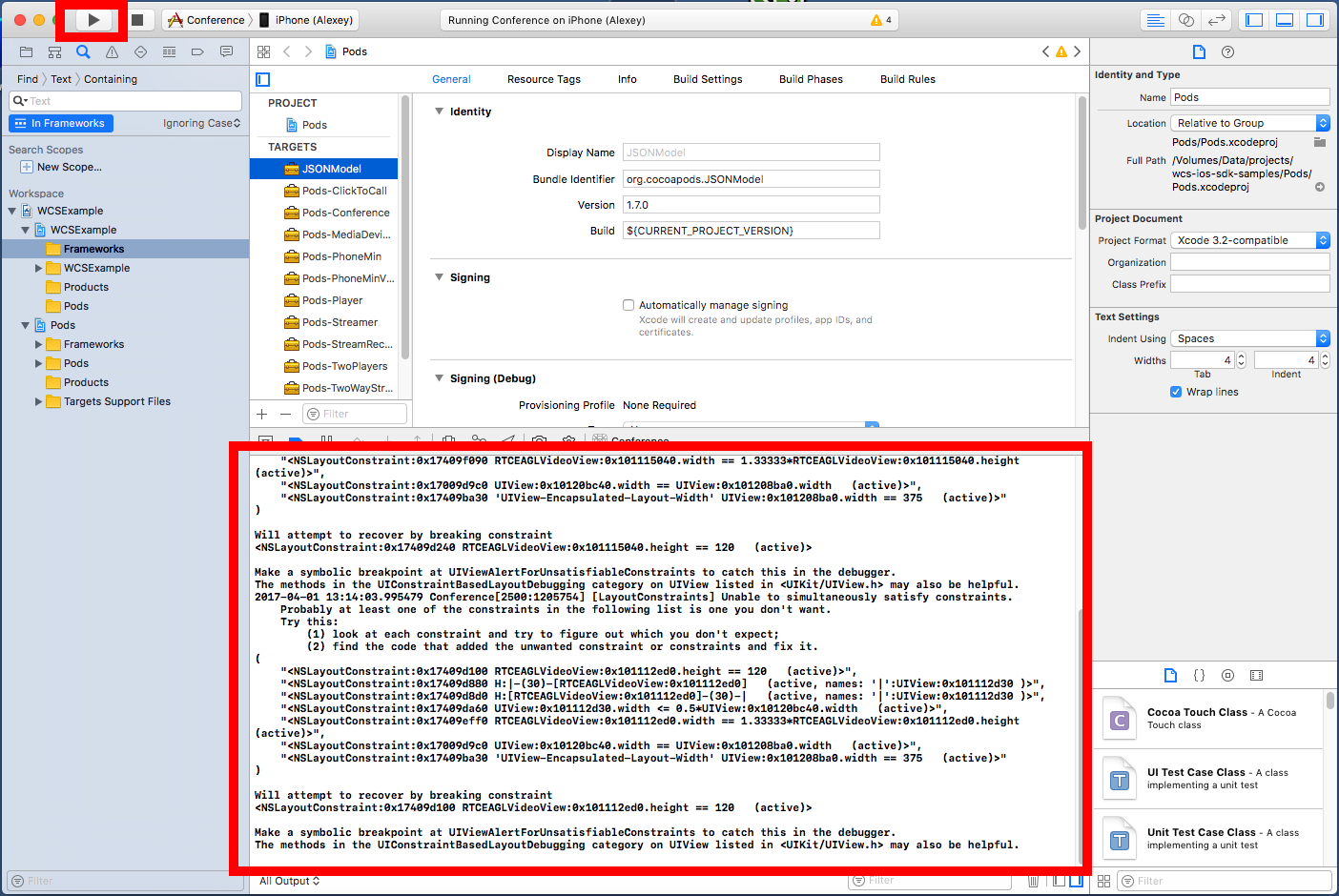Toggle the right Utilities panel
Screen dimensions: 1339x896
(1315, 20)
